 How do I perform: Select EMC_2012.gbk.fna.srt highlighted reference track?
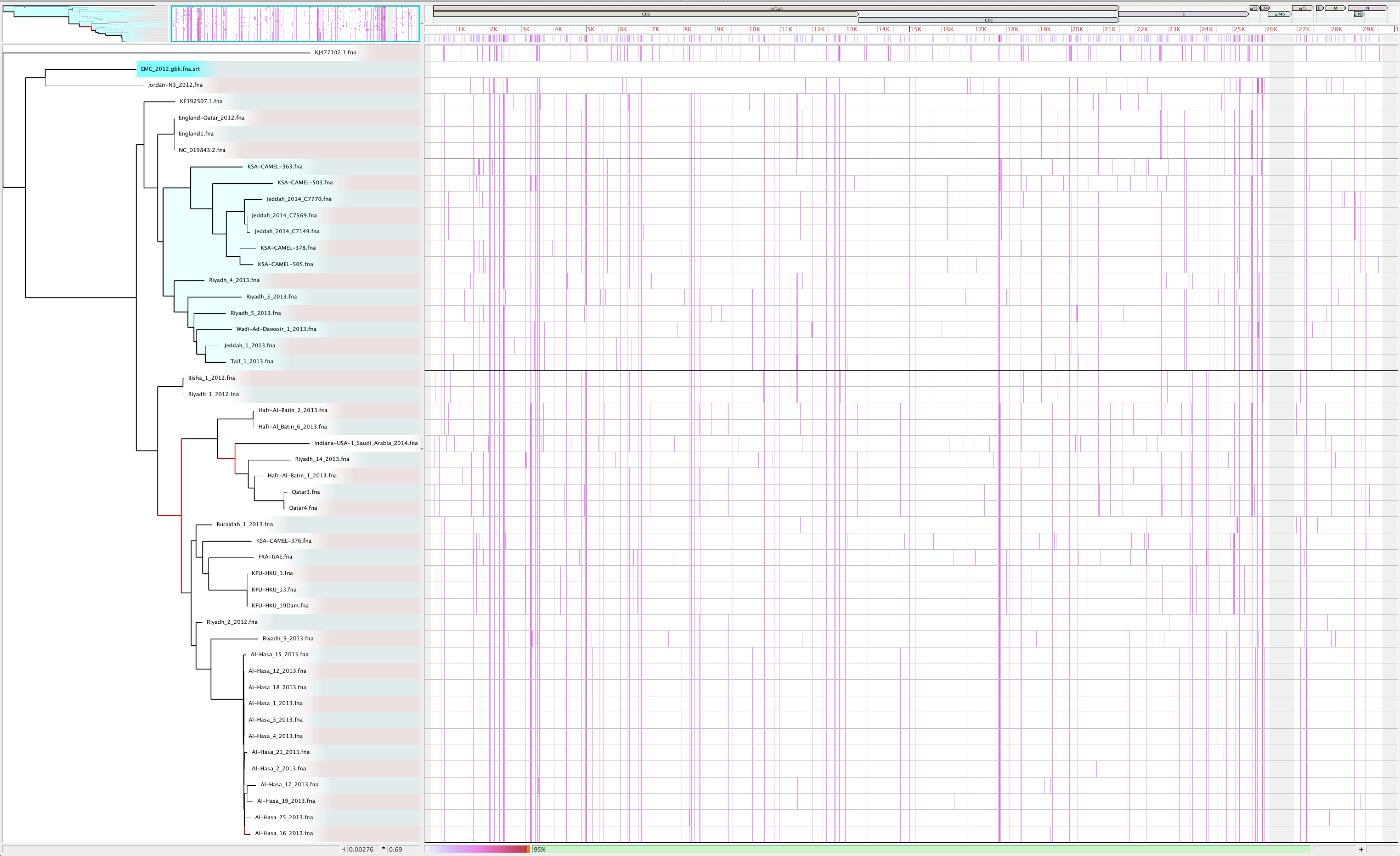click(171, 69)
